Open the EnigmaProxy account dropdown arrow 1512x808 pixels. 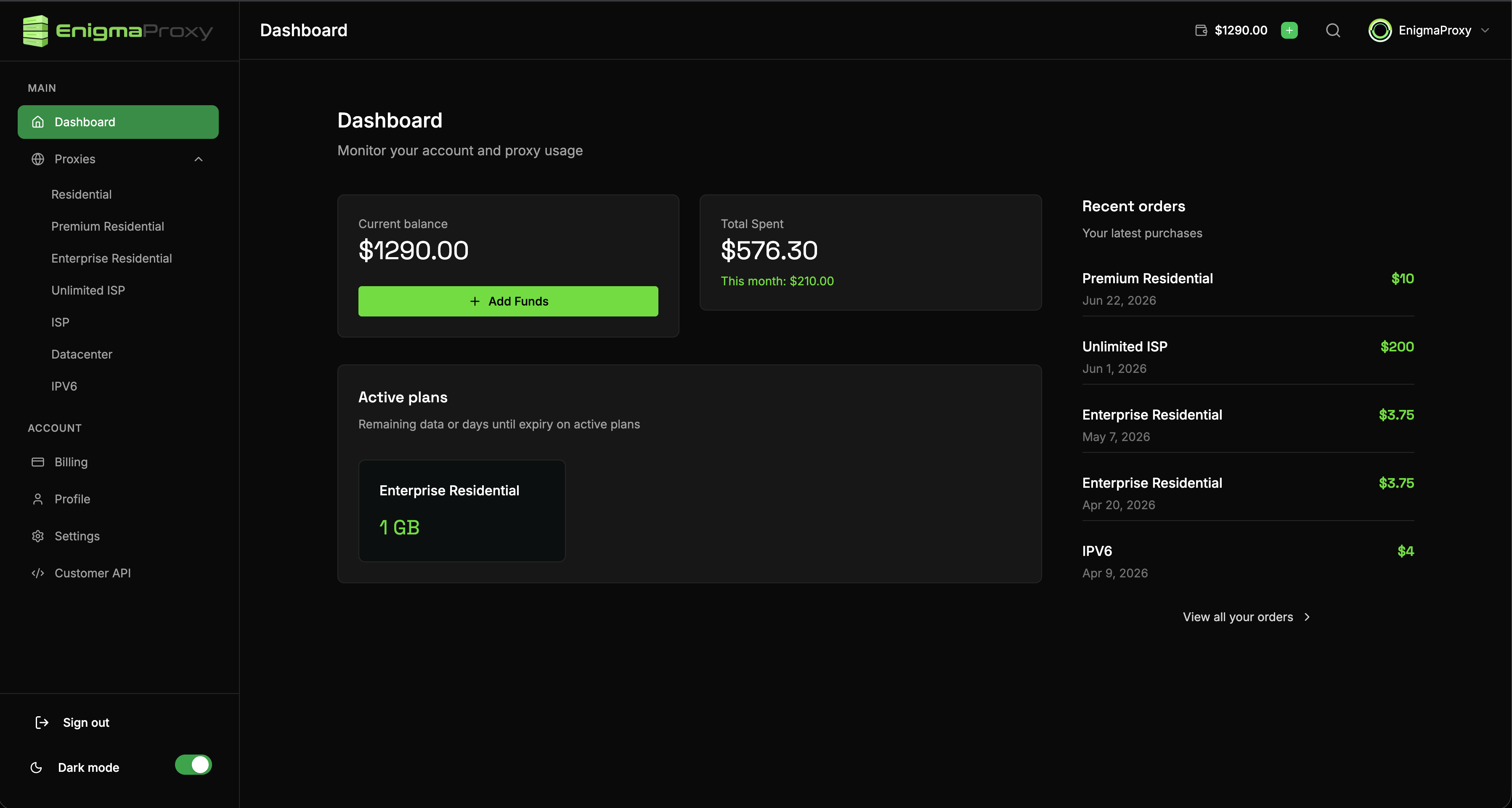pos(1485,31)
